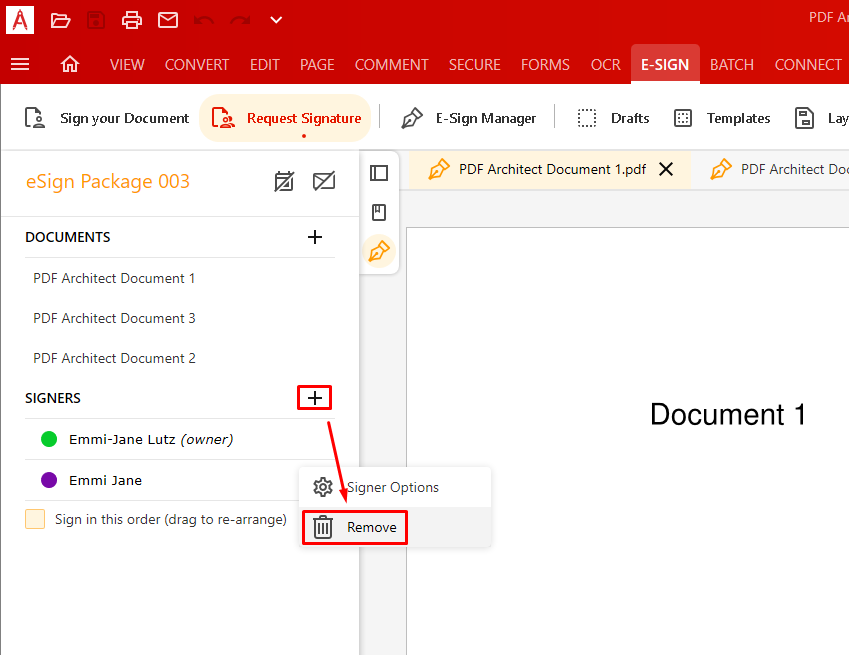Choose Signer Options from context menu
The height and width of the screenshot is (655, 849).
pyautogui.click(x=395, y=487)
